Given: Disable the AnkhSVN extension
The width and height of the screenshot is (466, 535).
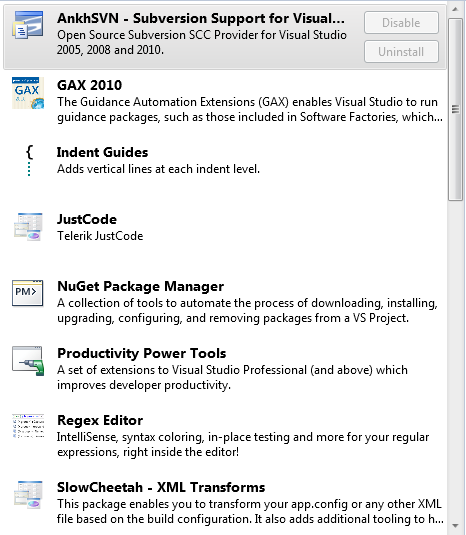Looking at the screenshot, I should (401, 23).
